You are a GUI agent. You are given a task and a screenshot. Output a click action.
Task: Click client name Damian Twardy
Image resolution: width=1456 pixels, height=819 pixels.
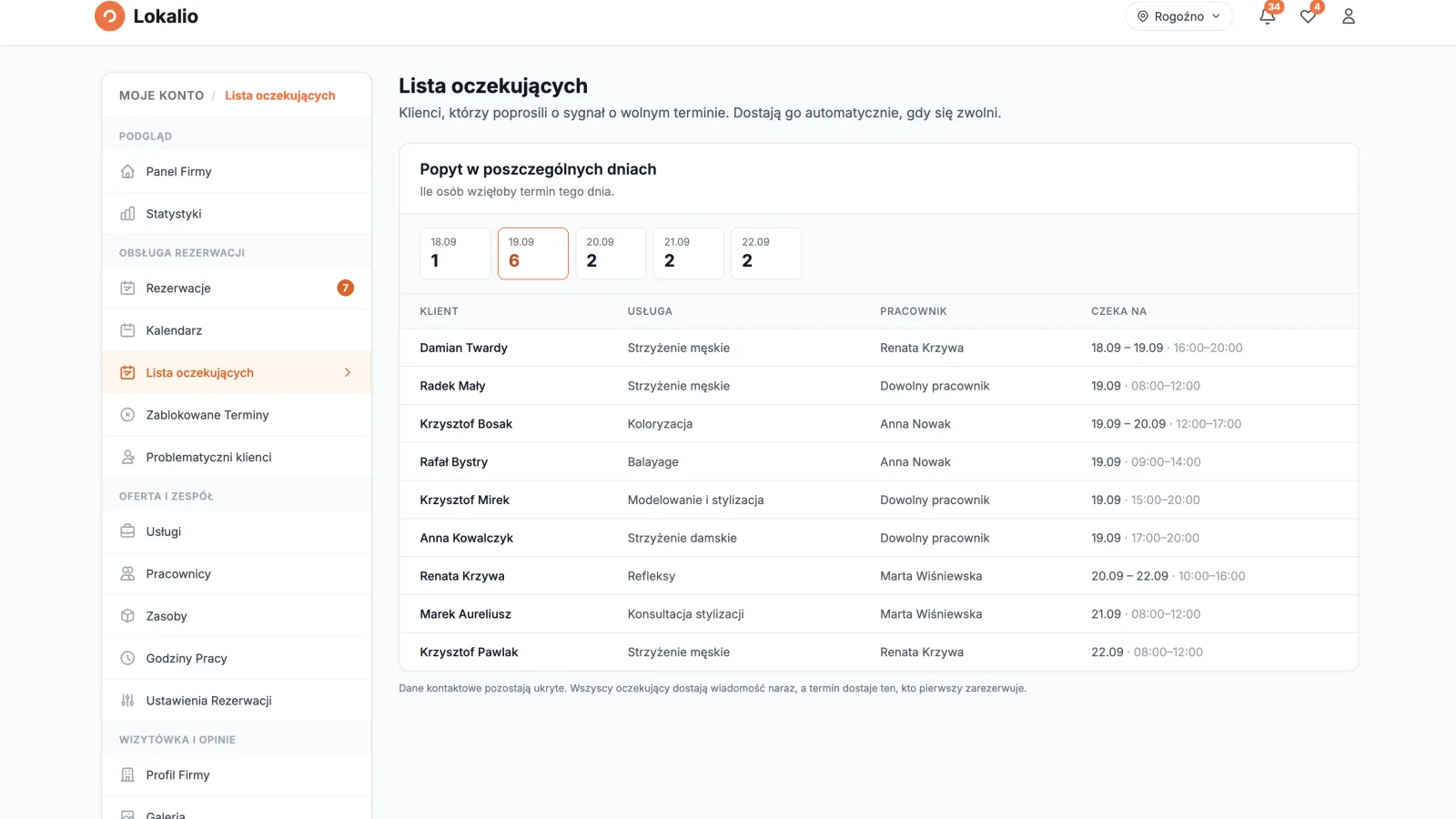click(463, 348)
